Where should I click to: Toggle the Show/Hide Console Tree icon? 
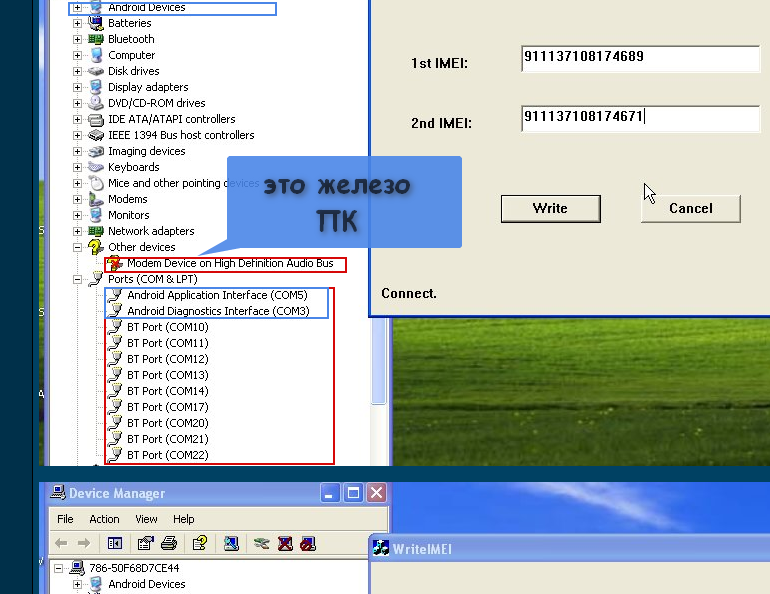click(114, 543)
